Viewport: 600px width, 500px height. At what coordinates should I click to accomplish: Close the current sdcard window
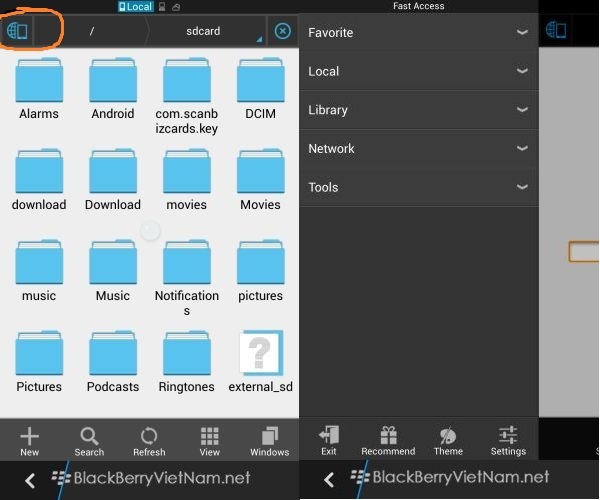tap(283, 31)
